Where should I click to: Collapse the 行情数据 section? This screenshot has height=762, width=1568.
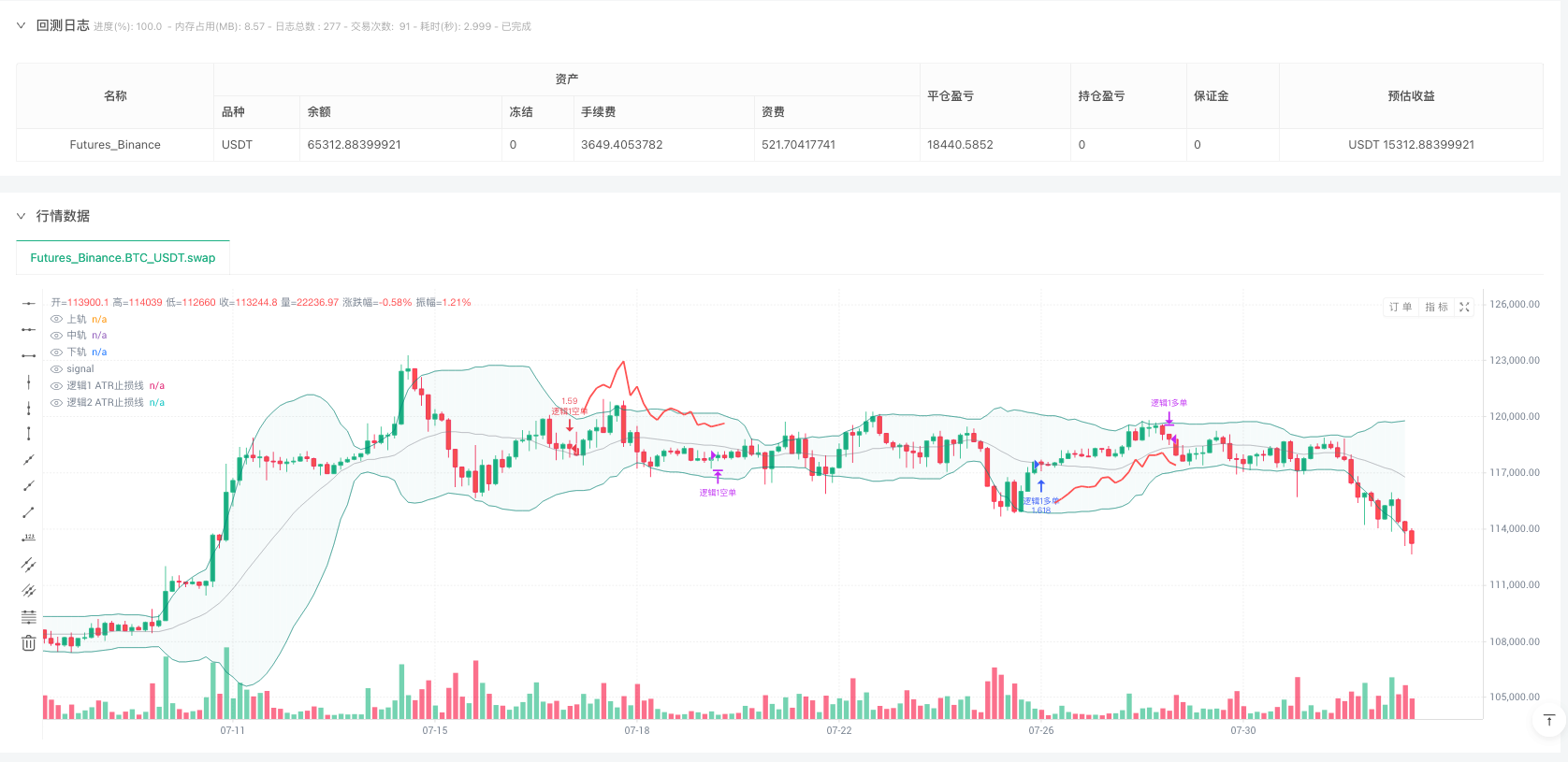tap(21, 216)
